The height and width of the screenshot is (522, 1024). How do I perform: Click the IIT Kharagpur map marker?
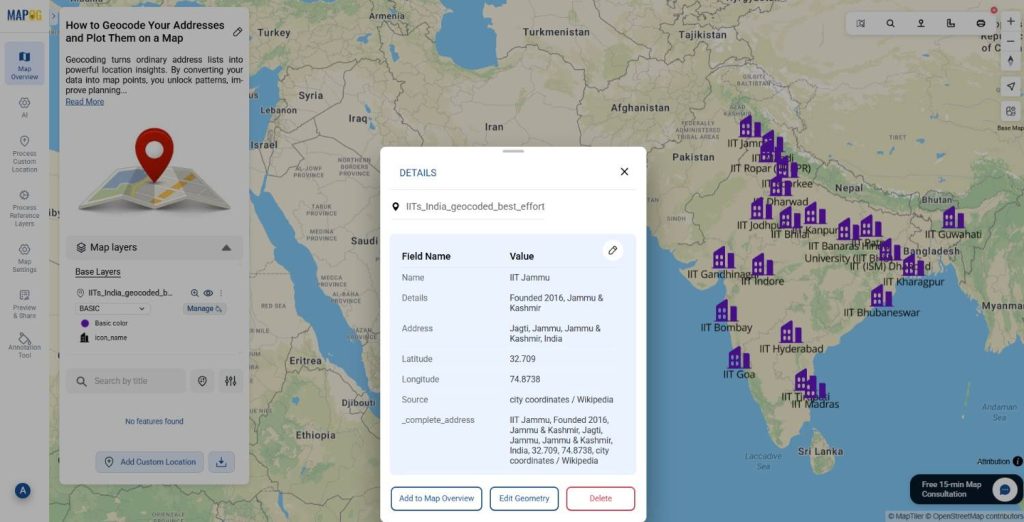[x=913, y=265]
